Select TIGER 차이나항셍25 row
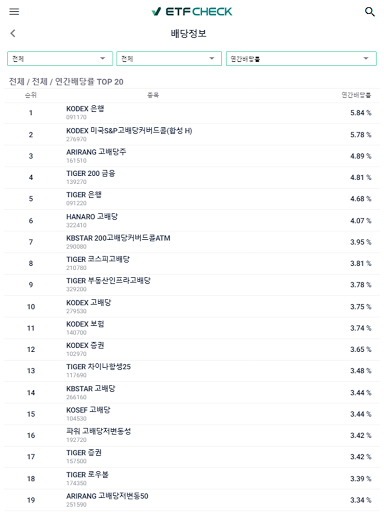 pos(192,371)
